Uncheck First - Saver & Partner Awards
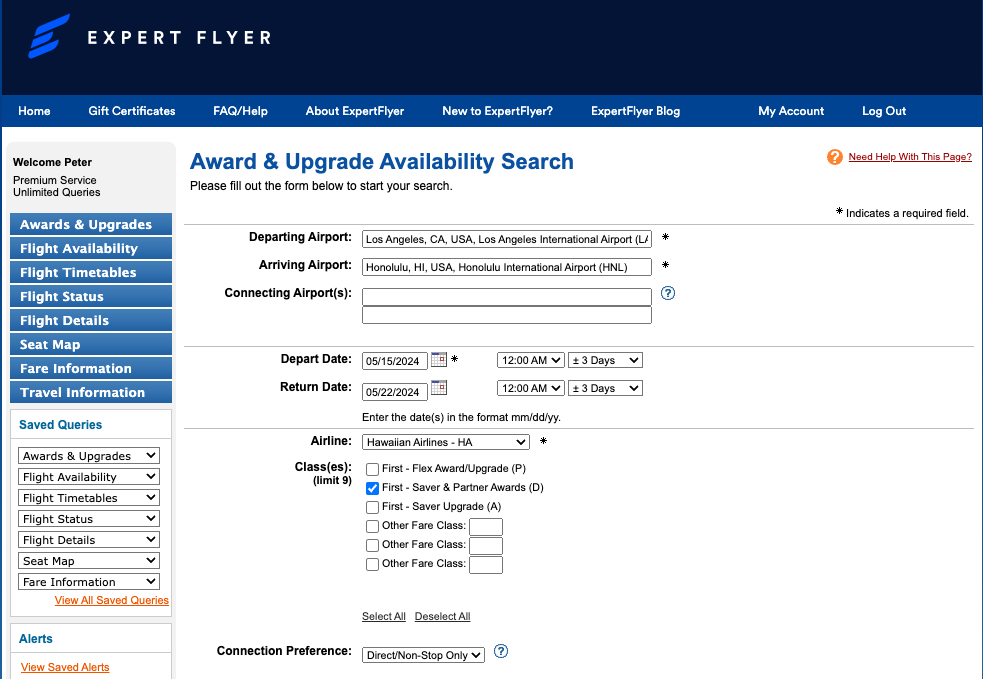The image size is (983, 679). tap(372, 488)
